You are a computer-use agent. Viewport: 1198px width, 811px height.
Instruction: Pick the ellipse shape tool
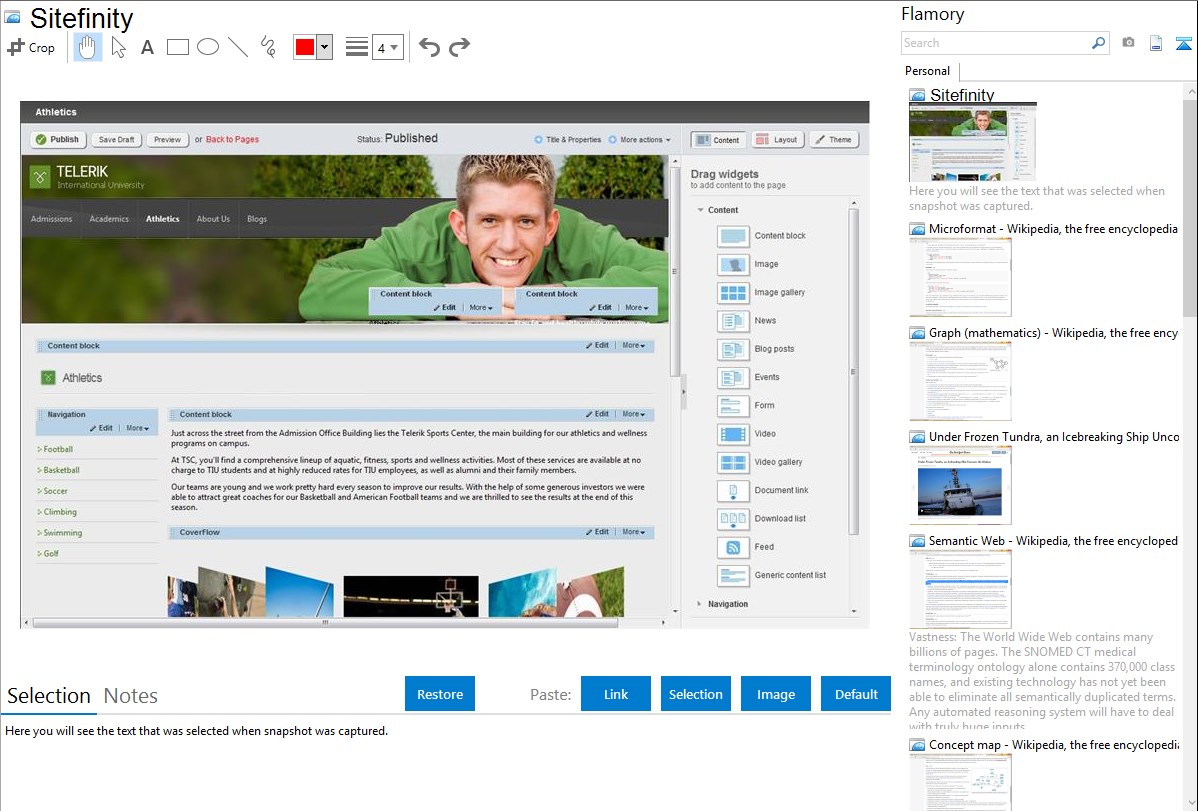tap(208, 47)
